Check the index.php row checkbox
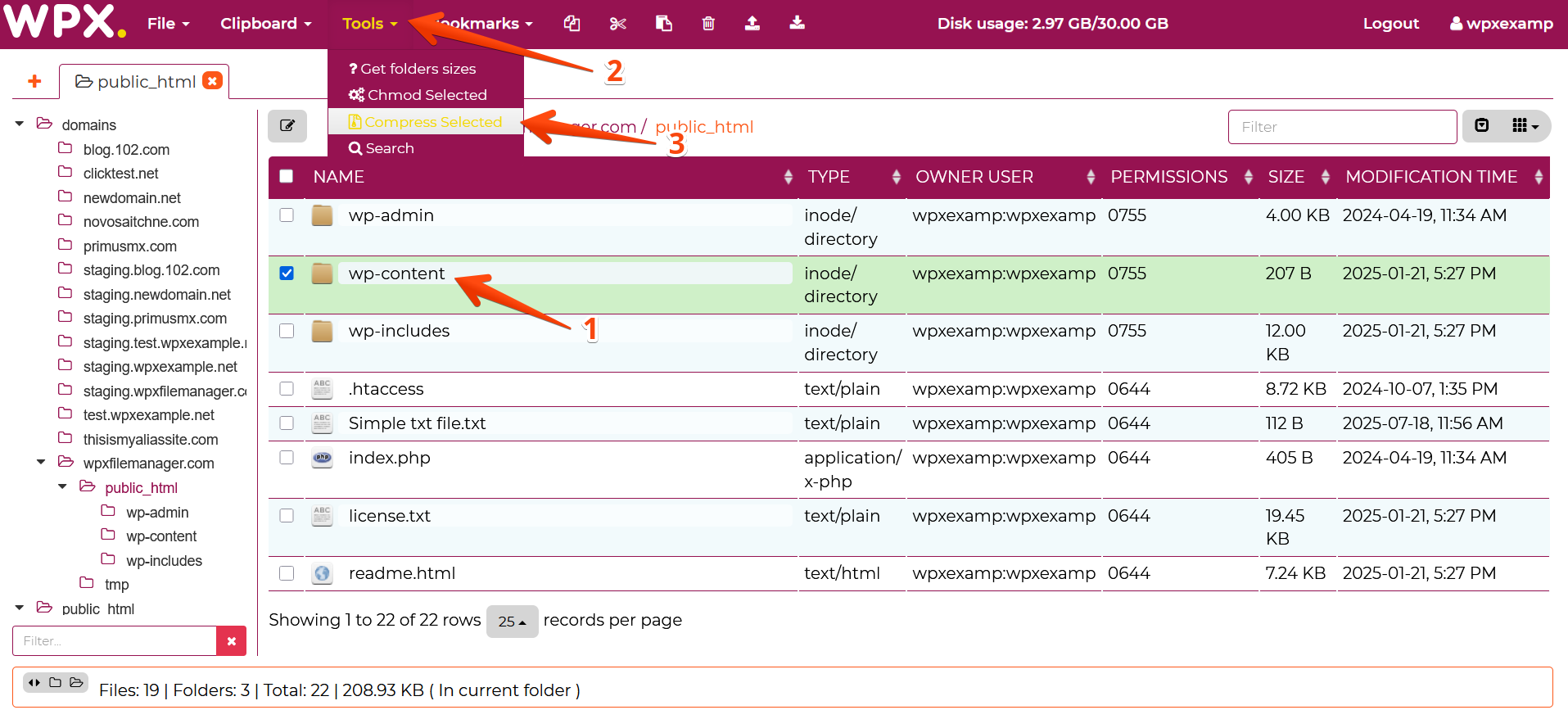This screenshot has height=710, width=1568. point(287,457)
